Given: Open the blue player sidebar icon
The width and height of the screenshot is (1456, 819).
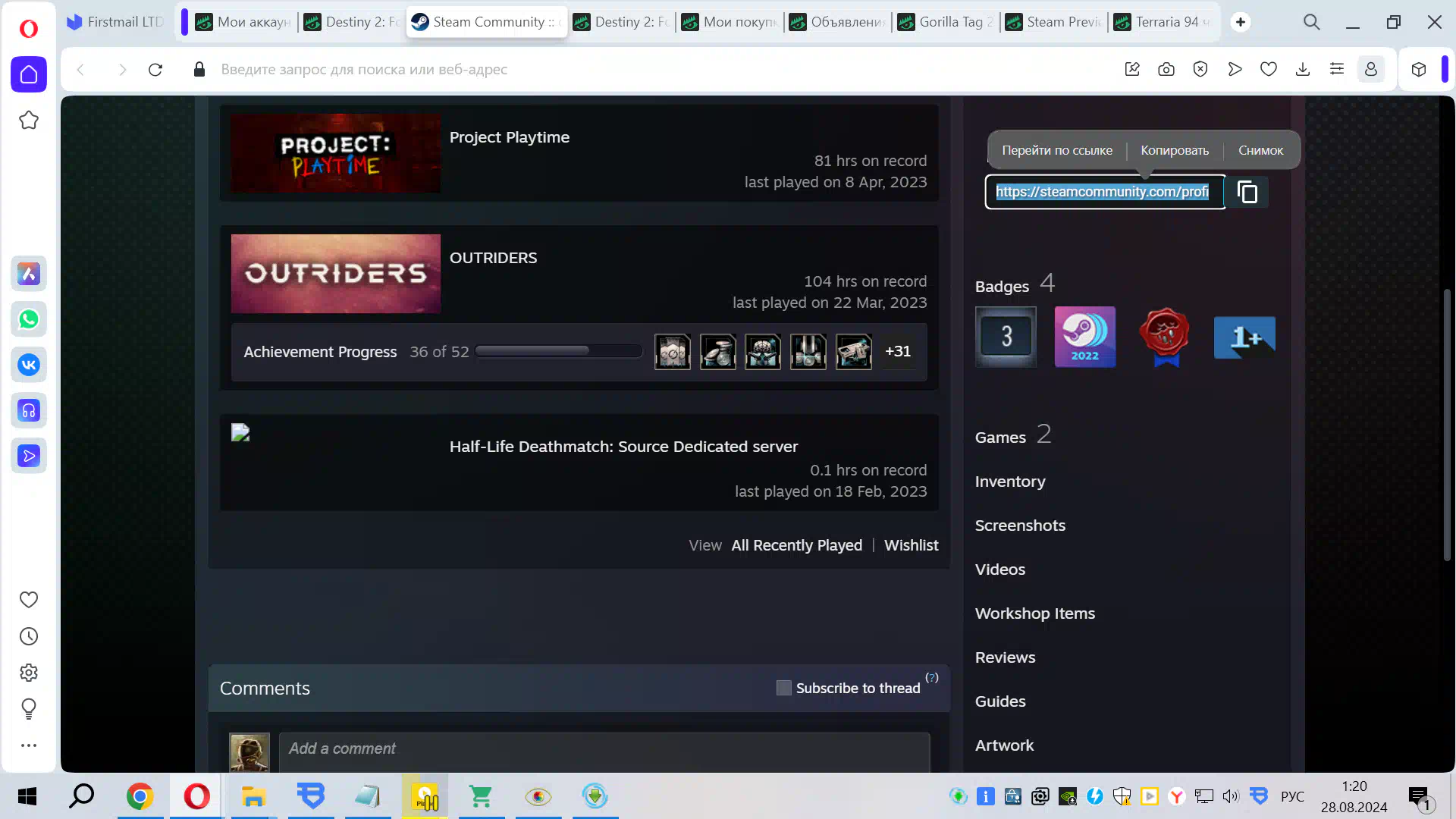Looking at the screenshot, I should 29,456.
